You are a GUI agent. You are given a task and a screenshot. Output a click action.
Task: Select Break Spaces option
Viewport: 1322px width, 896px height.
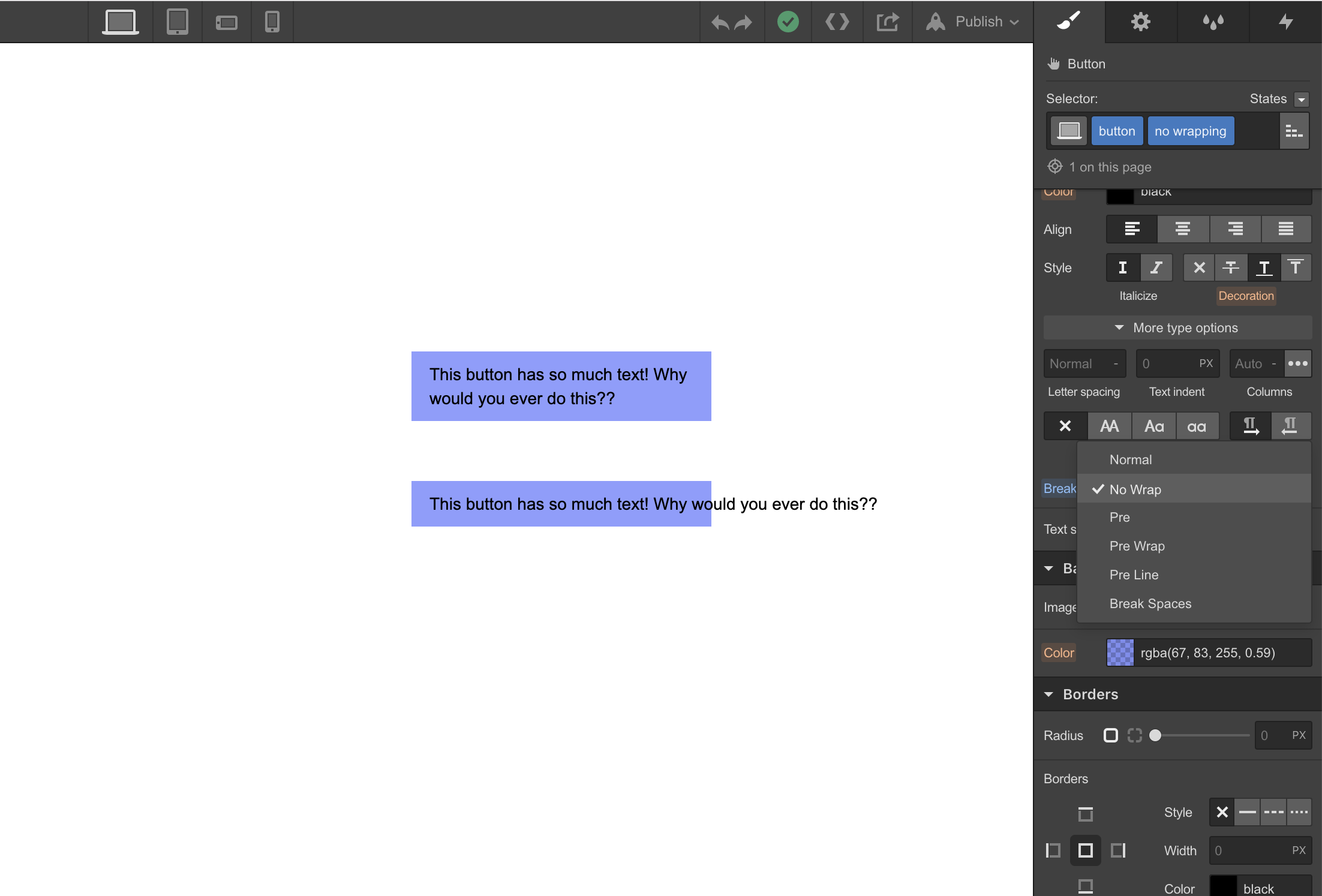point(1150,603)
